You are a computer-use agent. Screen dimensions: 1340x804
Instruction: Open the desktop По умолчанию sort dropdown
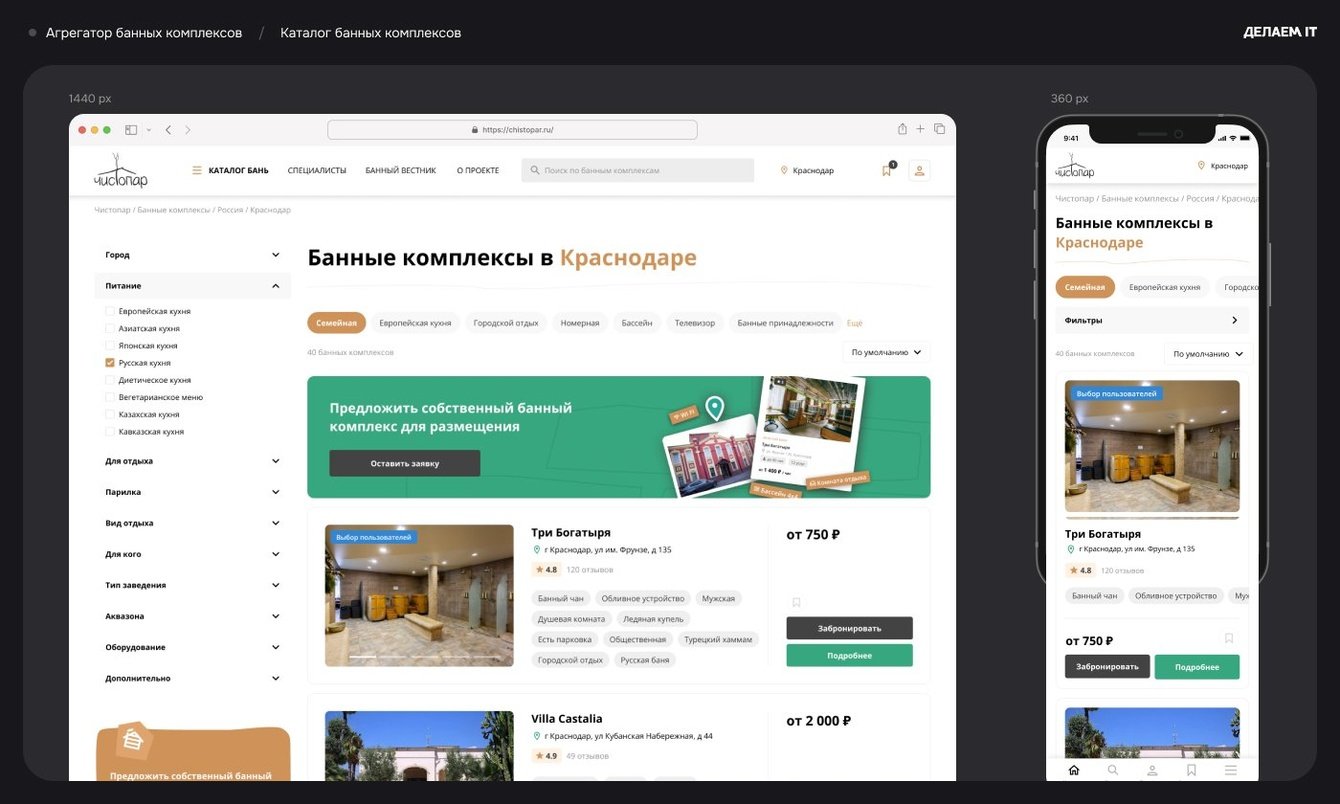(x=886, y=352)
